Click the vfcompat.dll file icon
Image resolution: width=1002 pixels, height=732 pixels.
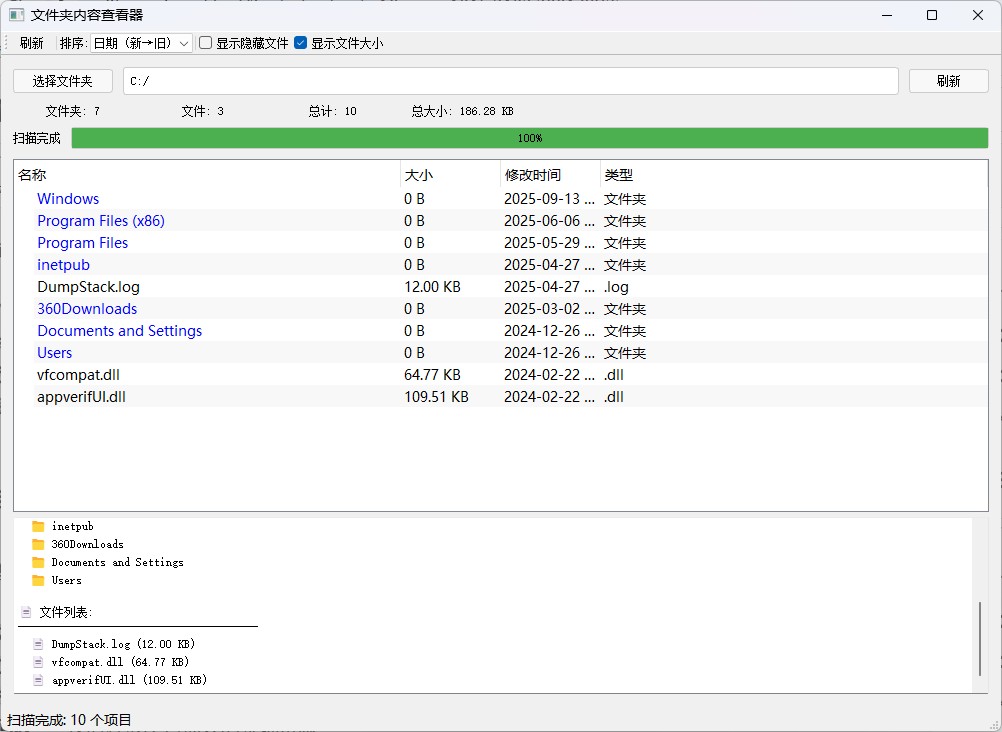[x=38, y=662]
